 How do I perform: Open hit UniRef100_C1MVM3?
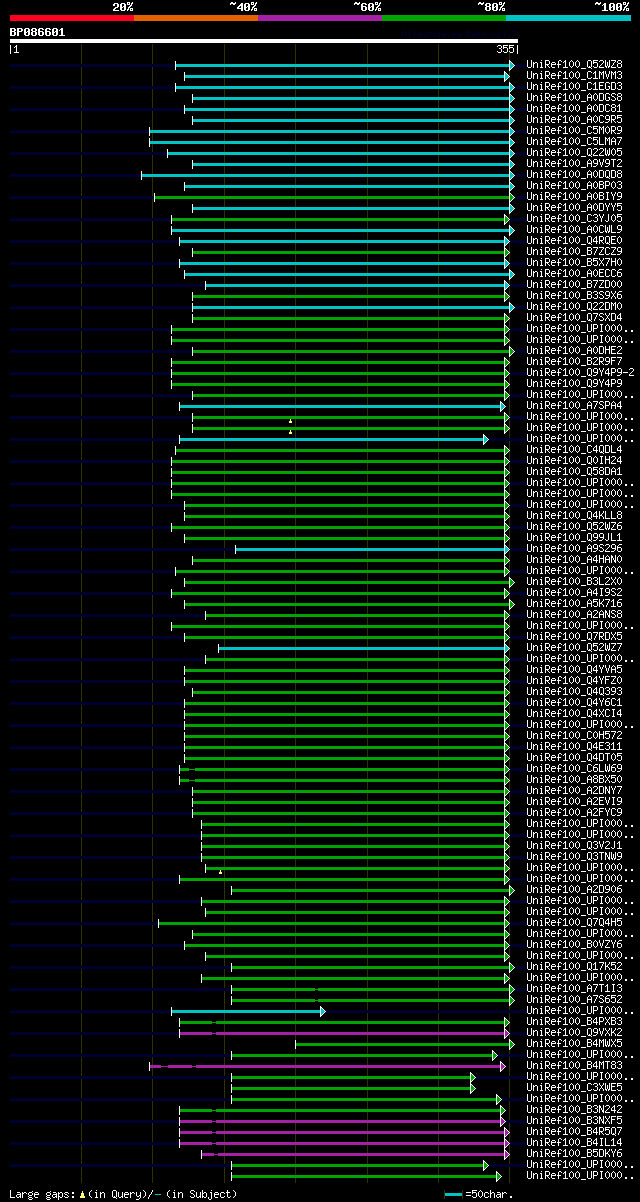pos(574,75)
